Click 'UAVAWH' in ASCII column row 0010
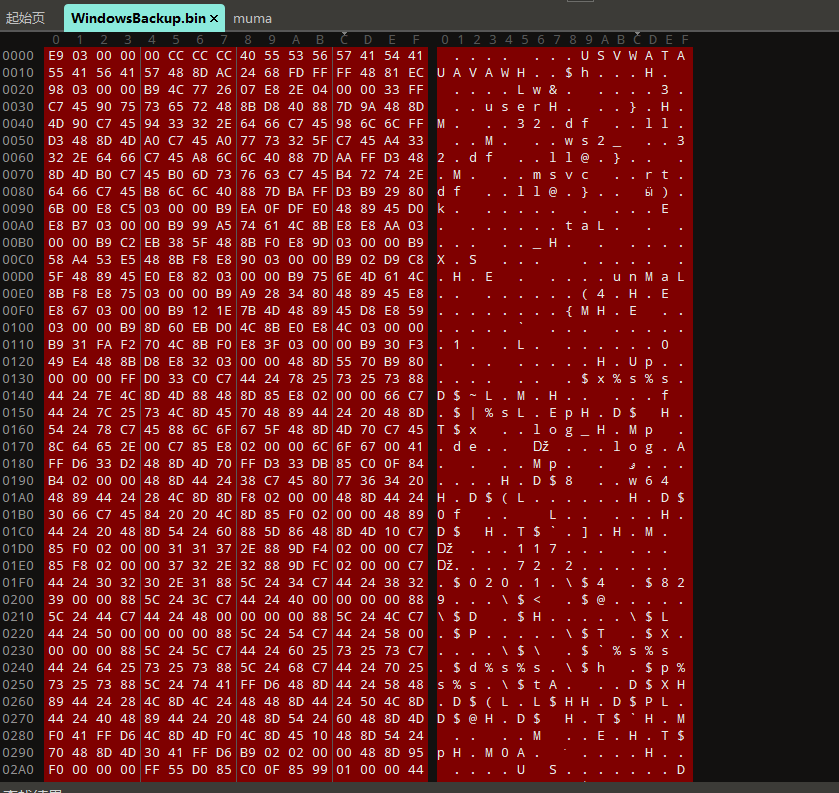 pyautogui.click(x=480, y=73)
